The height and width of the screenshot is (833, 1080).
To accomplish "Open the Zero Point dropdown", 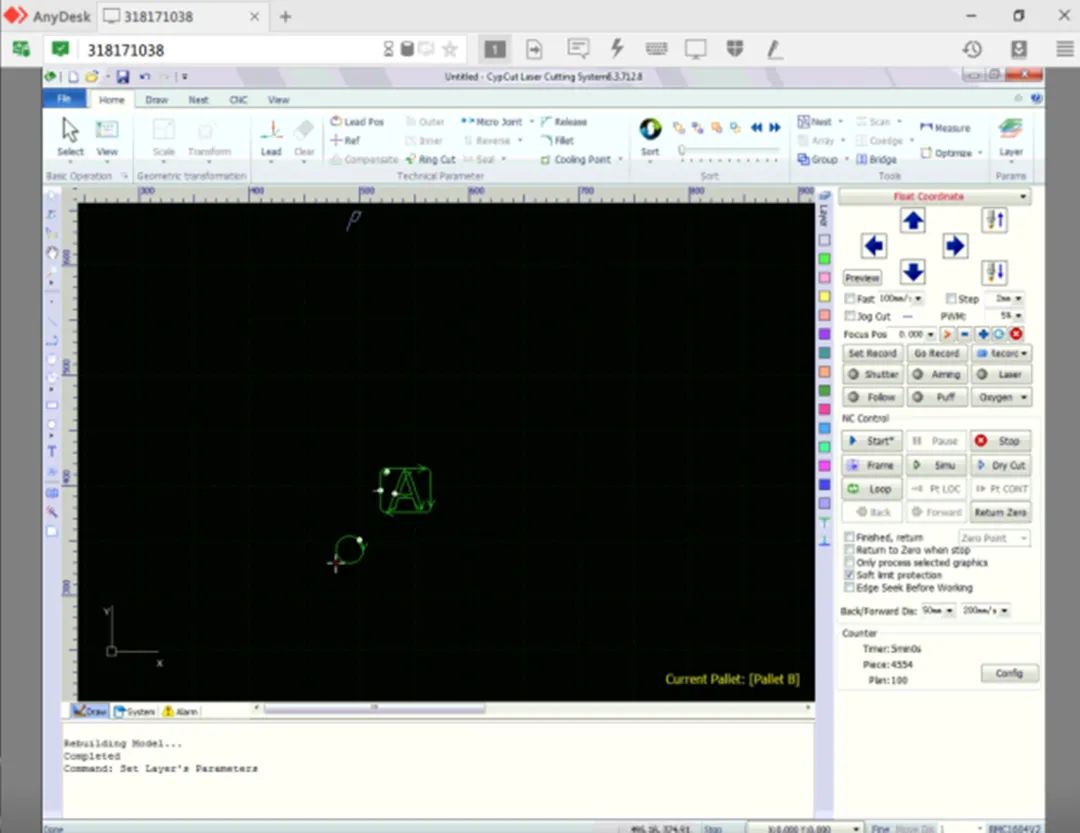I will click(x=1024, y=538).
